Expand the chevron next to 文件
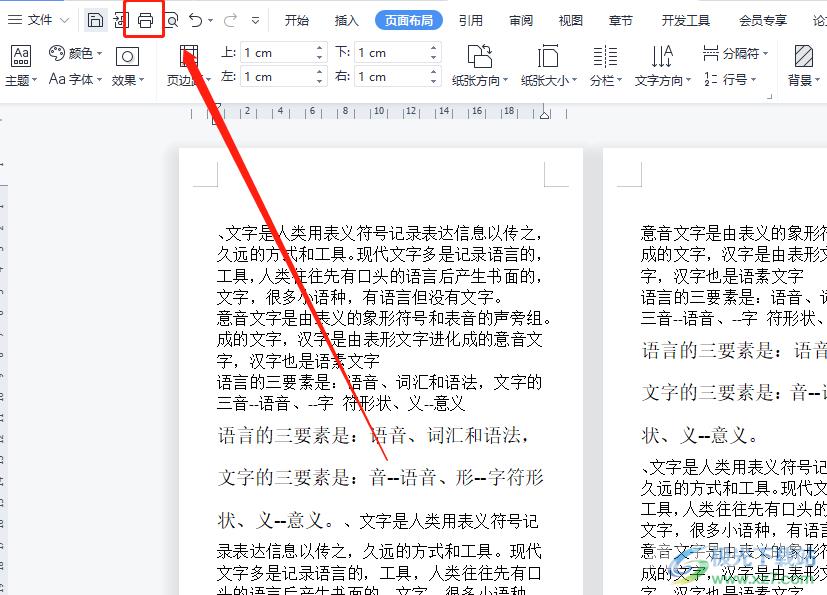This screenshot has height=595, width=827. coord(64,21)
